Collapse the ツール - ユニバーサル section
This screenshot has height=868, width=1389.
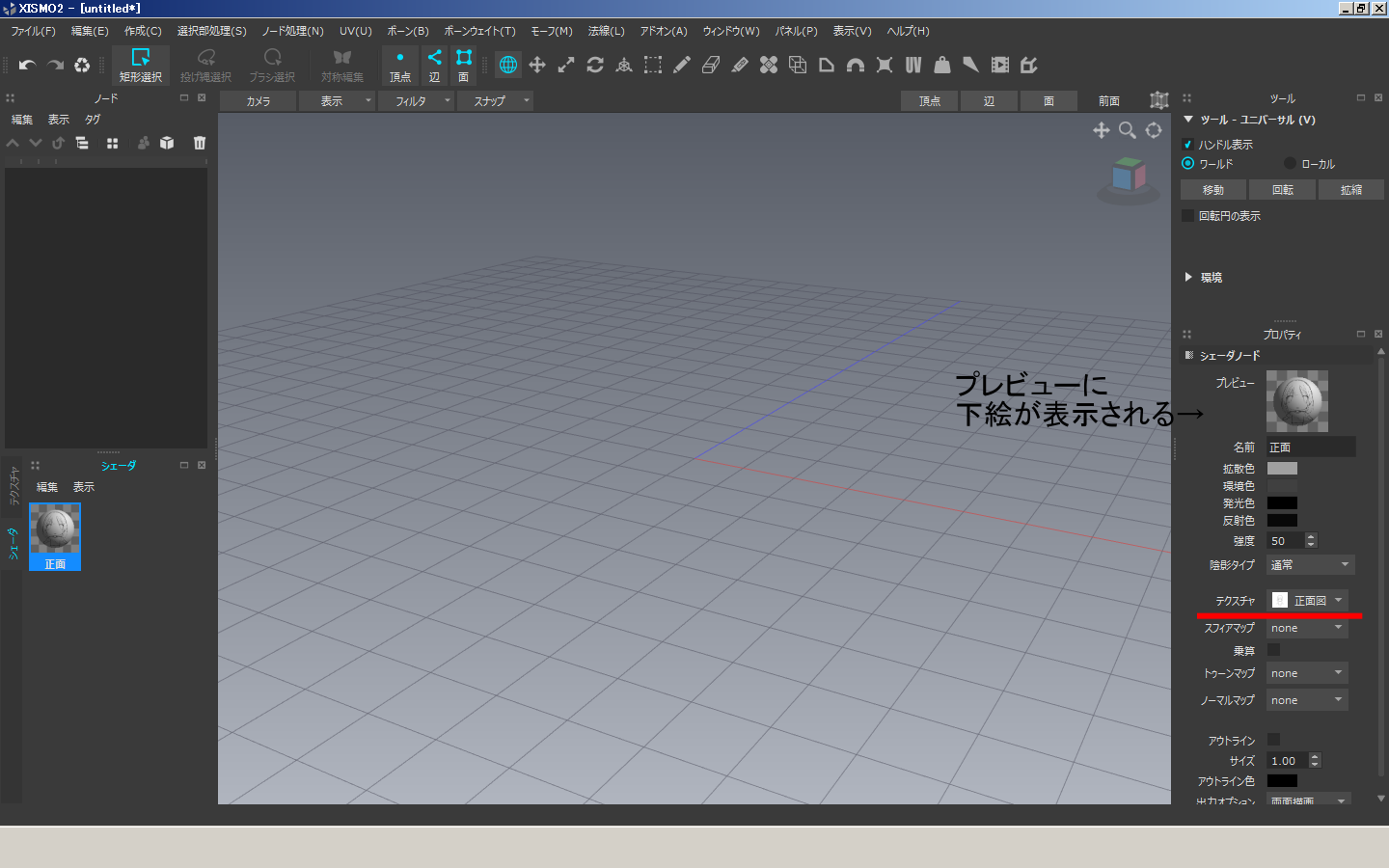[1188, 120]
